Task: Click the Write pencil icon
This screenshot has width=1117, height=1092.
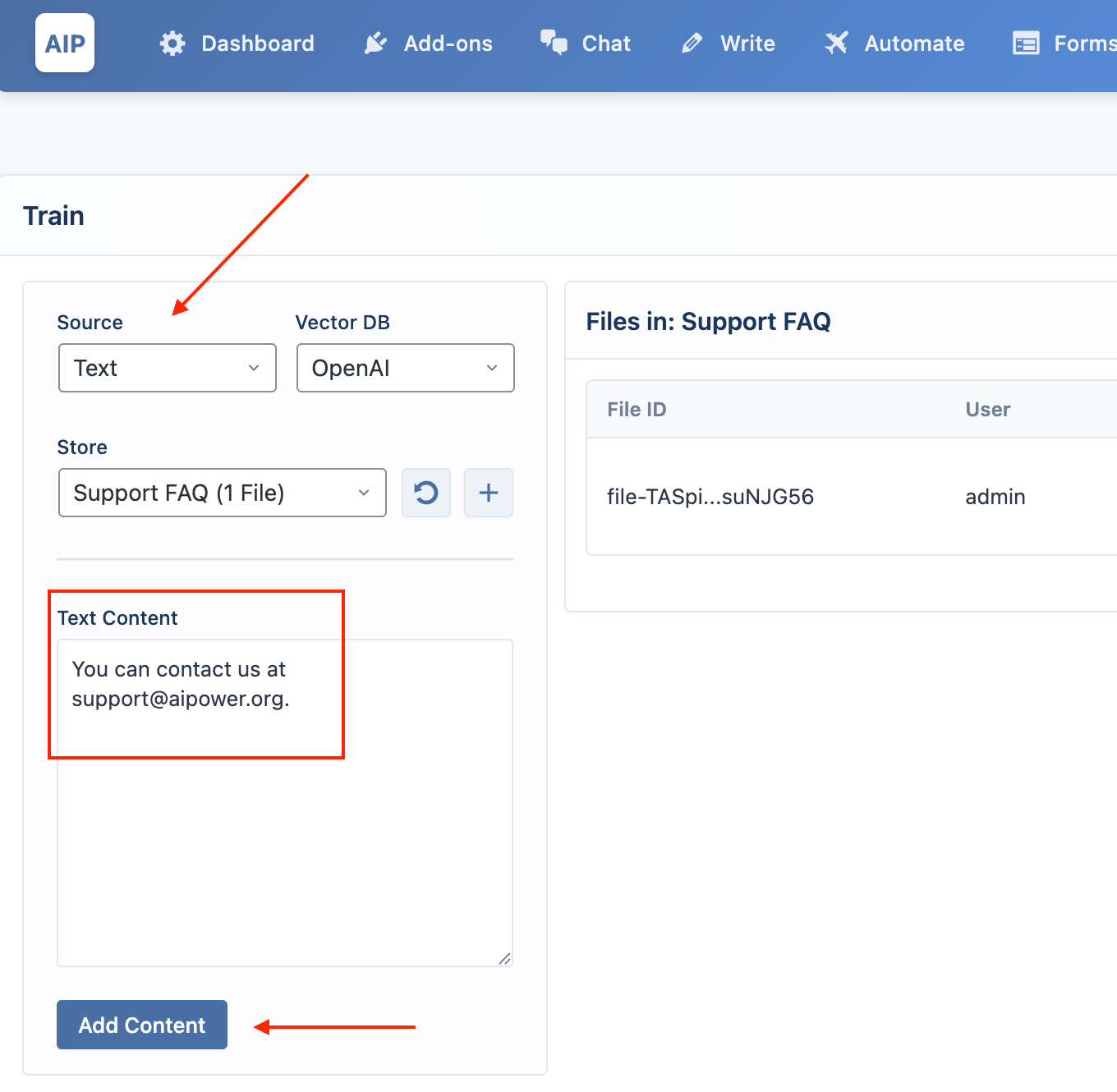Action: point(692,44)
